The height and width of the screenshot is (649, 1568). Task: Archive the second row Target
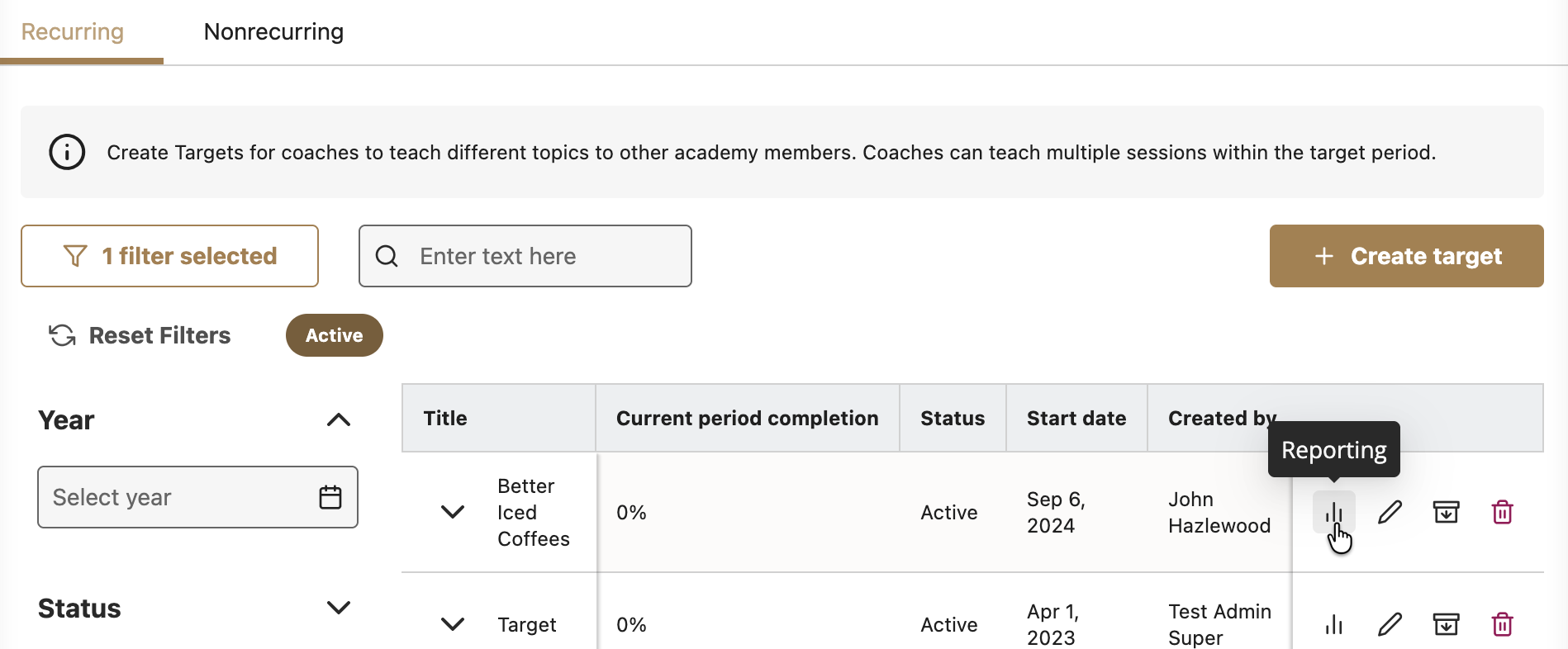tap(1446, 624)
